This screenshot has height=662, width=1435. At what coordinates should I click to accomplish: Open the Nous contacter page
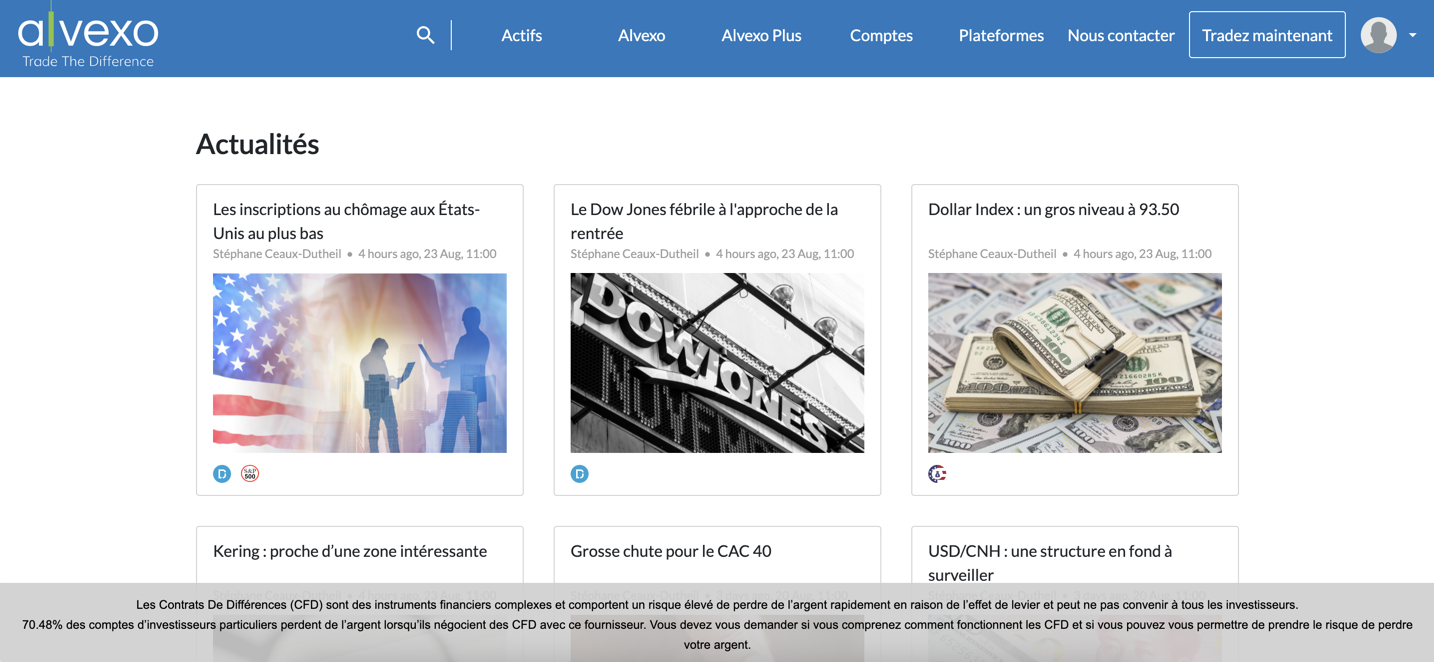click(x=1120, y=34)
